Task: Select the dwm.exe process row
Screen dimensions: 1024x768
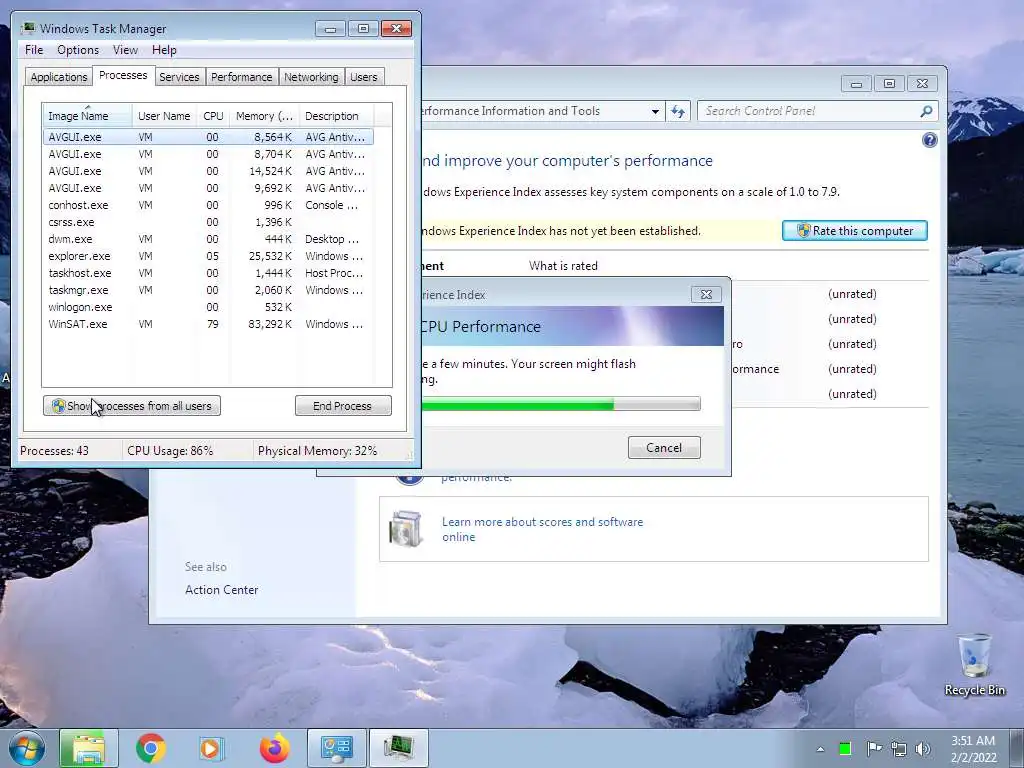Action: click(x=208, y=239)
